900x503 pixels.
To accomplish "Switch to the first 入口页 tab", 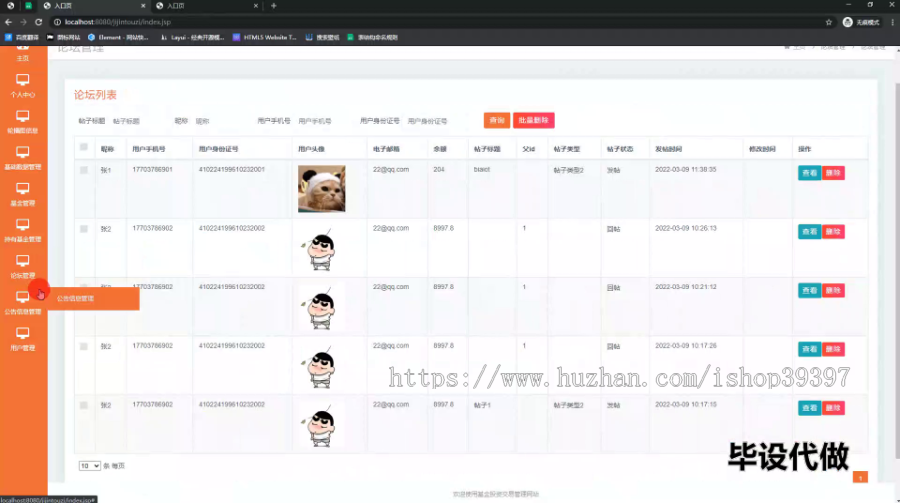I will coord(95,6).
